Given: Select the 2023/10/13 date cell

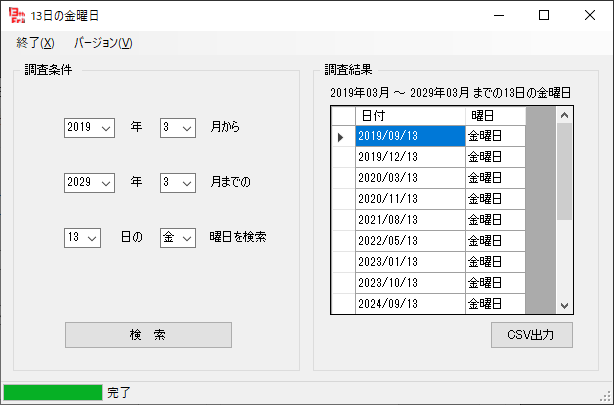Looking at the screenshot, I should pyautogui.click(x=410, y=283).
